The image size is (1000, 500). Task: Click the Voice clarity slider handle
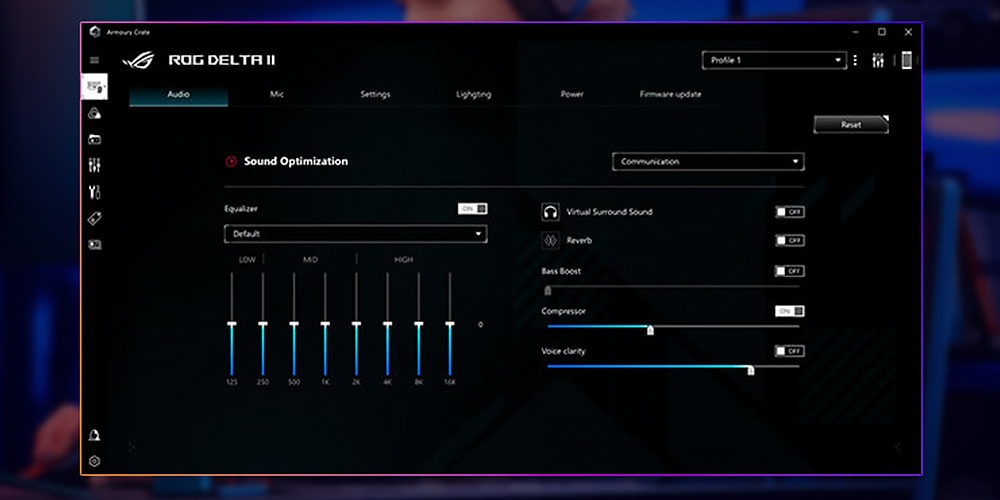click(x=751, y=371)
